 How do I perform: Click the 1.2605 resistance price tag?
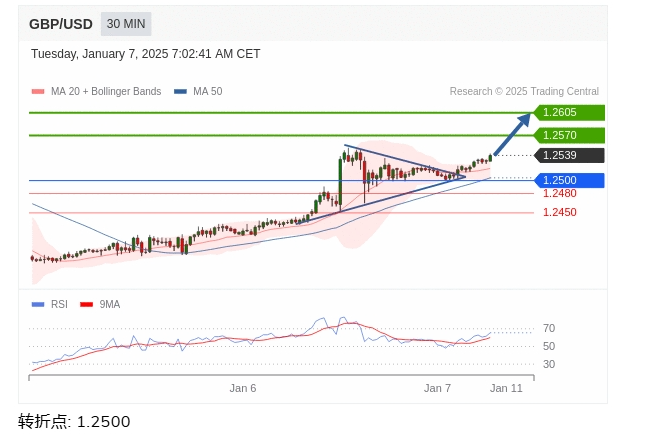coord(569,112)
